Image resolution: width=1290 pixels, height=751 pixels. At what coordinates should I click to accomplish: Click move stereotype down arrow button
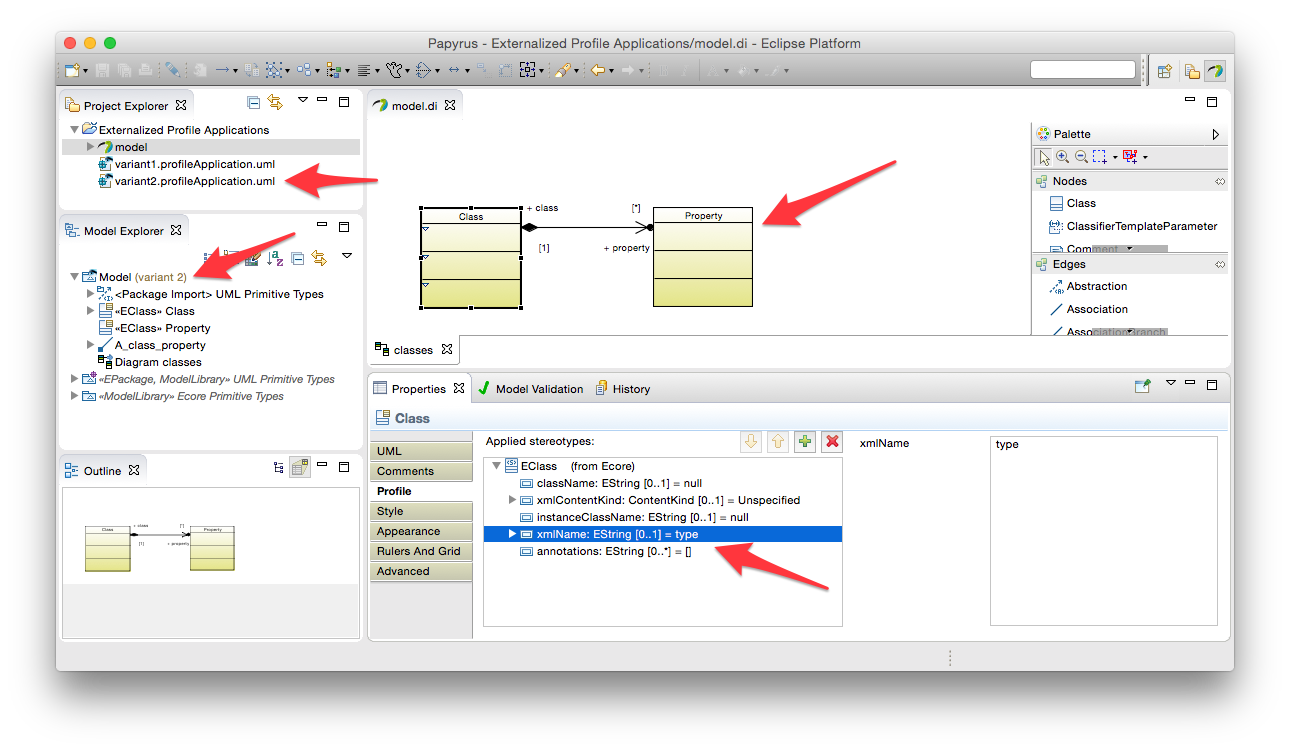pos(751,442)
